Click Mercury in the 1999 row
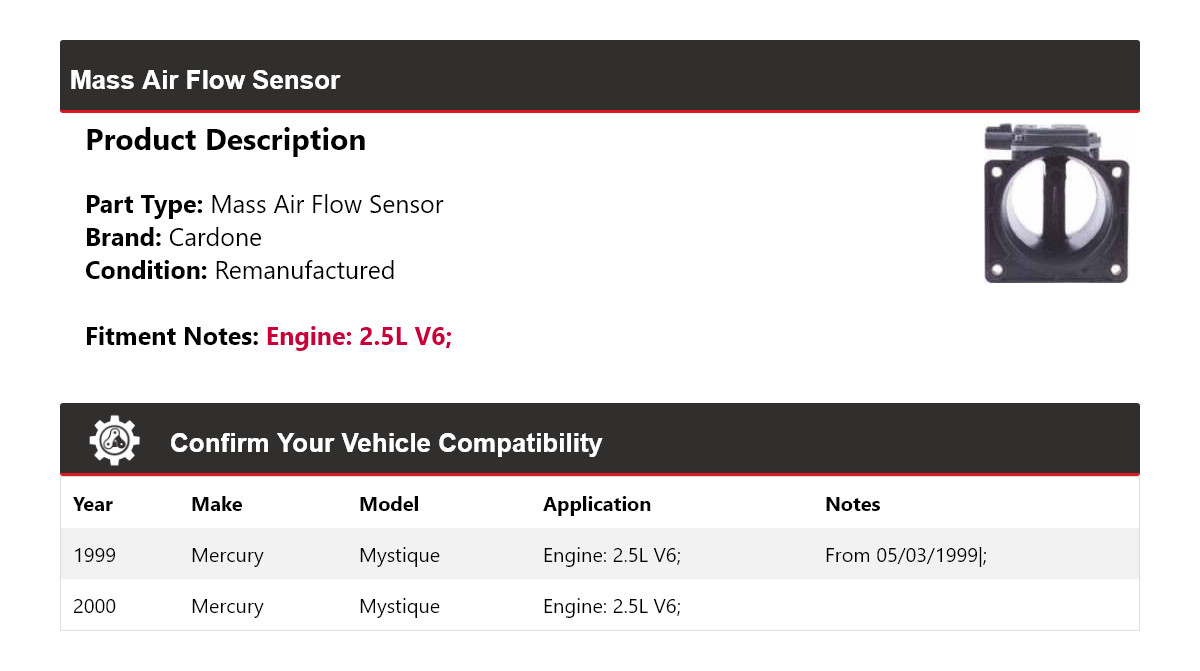Image resolution: width=1200 pixels, height=671 pixels. coord(227,555)
